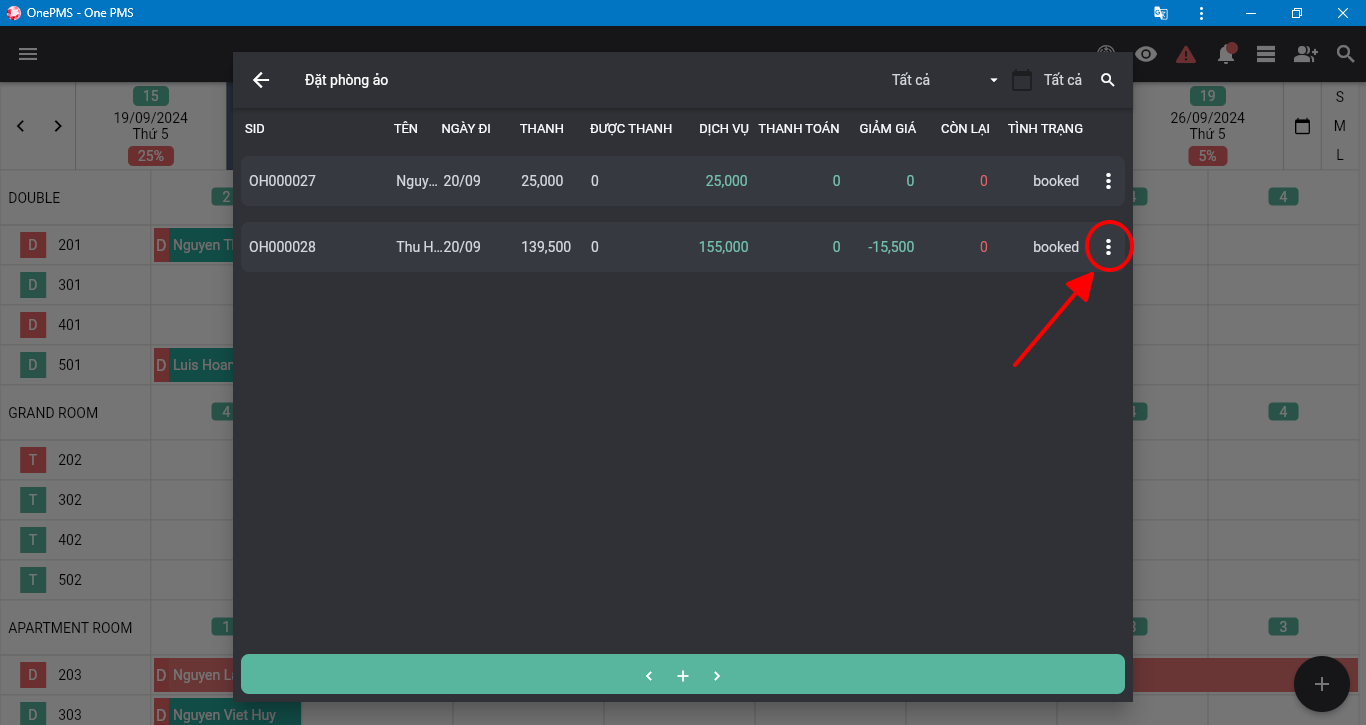
Task: Click the translate icon in title bar
Action: click(x=1160, y=13)
